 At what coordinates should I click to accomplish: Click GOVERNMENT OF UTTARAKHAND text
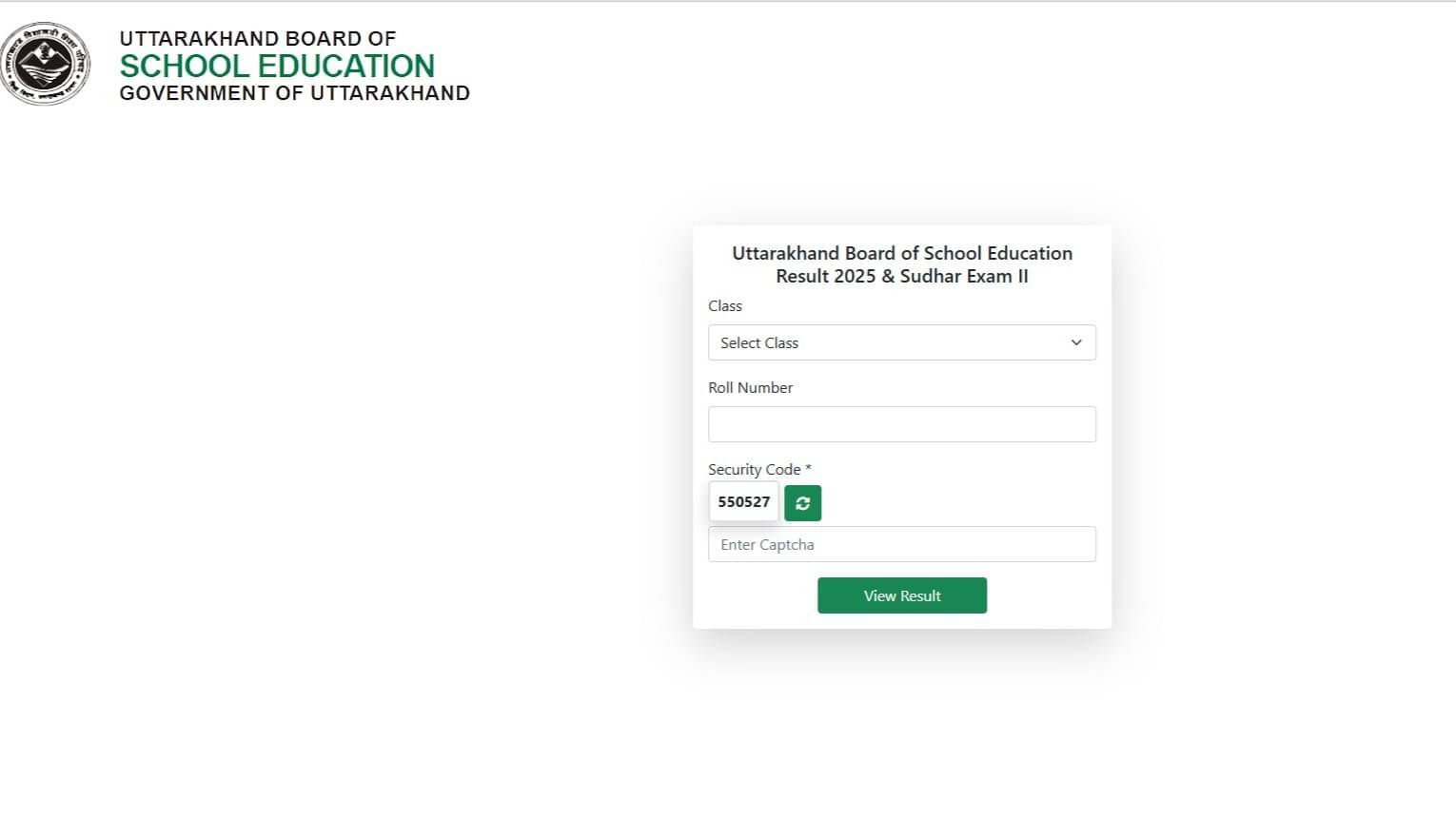tap(293, 92)
